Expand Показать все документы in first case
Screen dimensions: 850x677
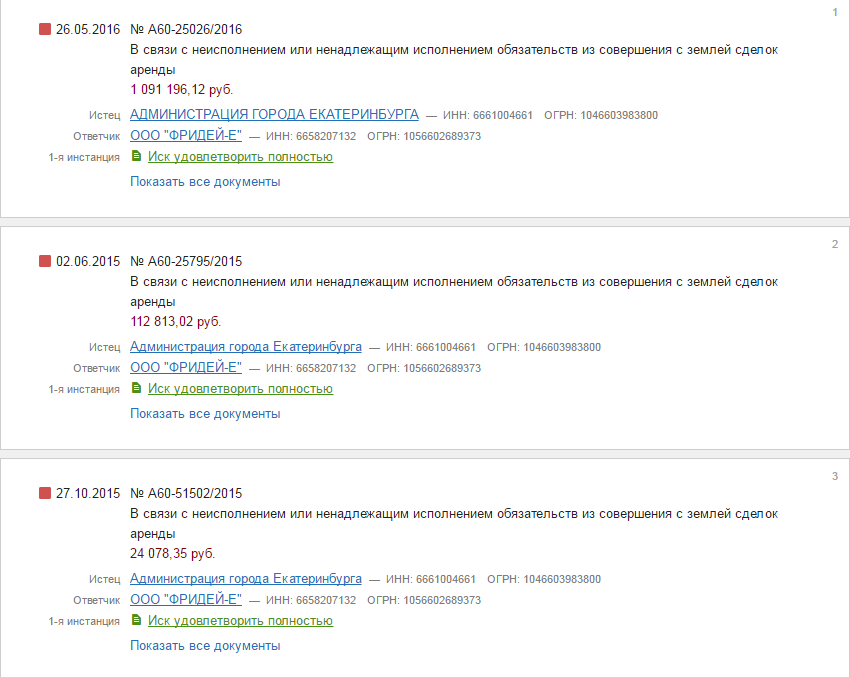[x=205, y=182]
